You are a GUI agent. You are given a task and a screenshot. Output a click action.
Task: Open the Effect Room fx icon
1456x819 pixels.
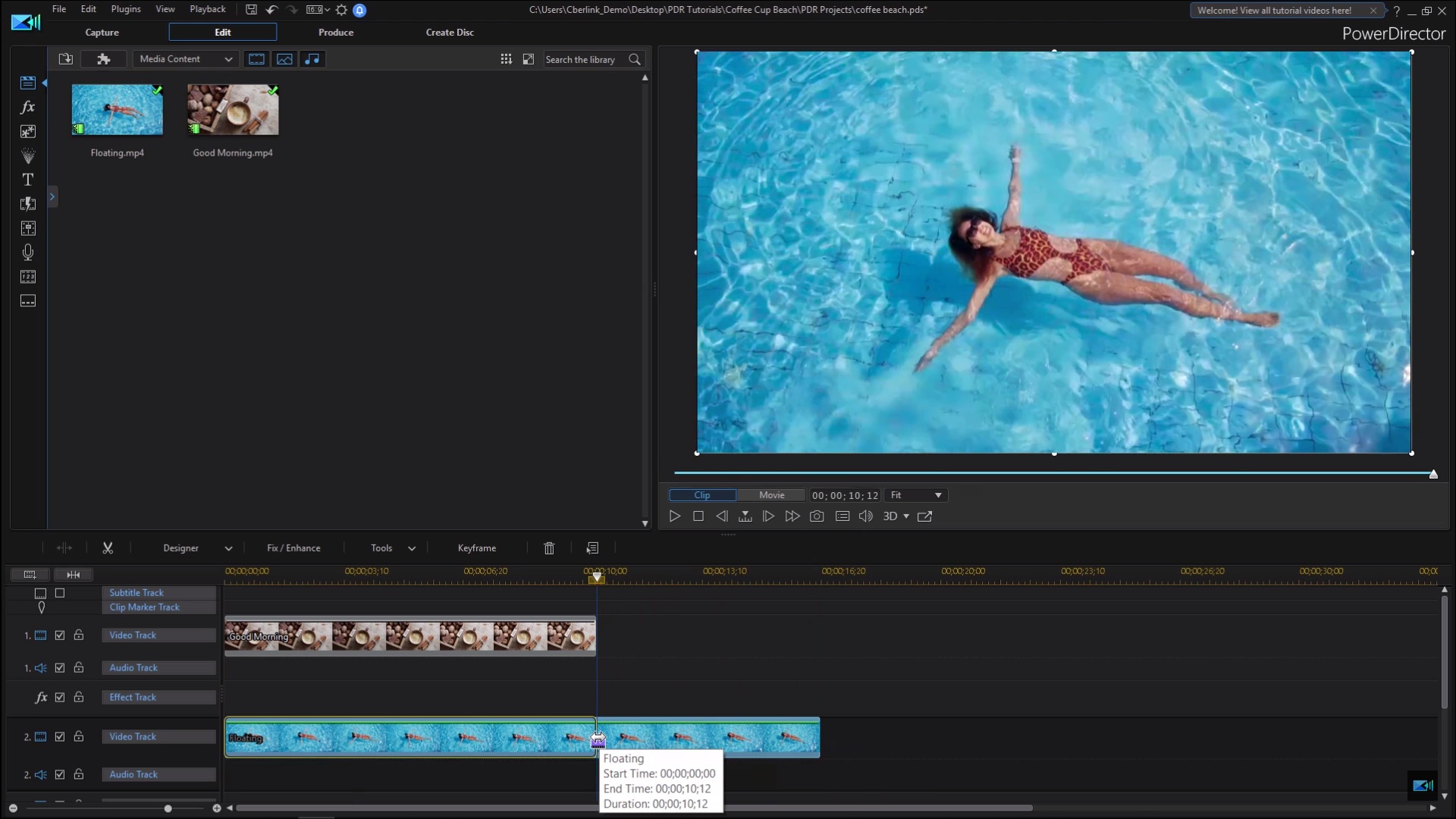[28, 107]
